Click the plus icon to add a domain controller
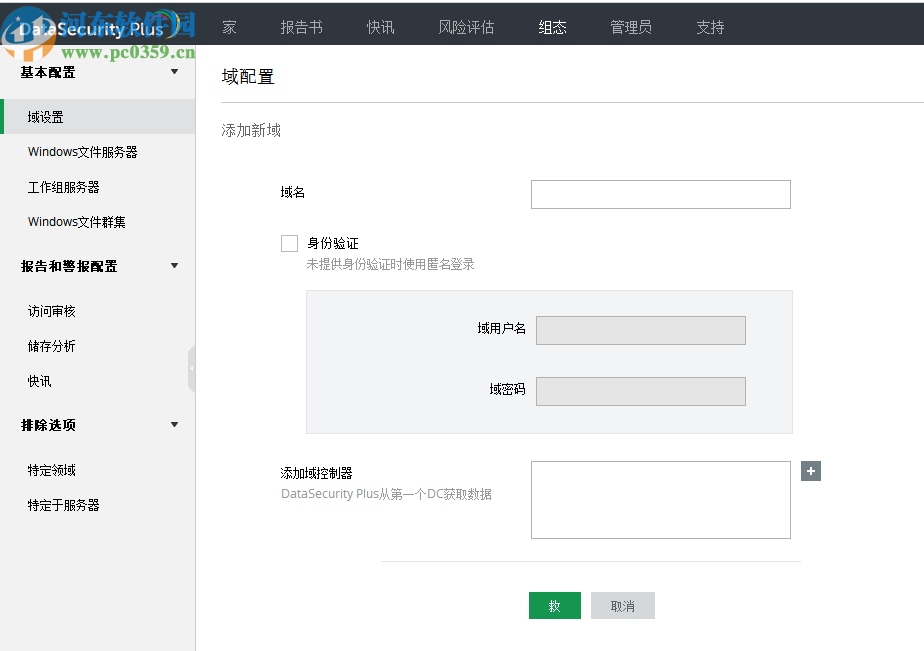The height and width of the screenshot is (651, 924). (x=811, y=470)
